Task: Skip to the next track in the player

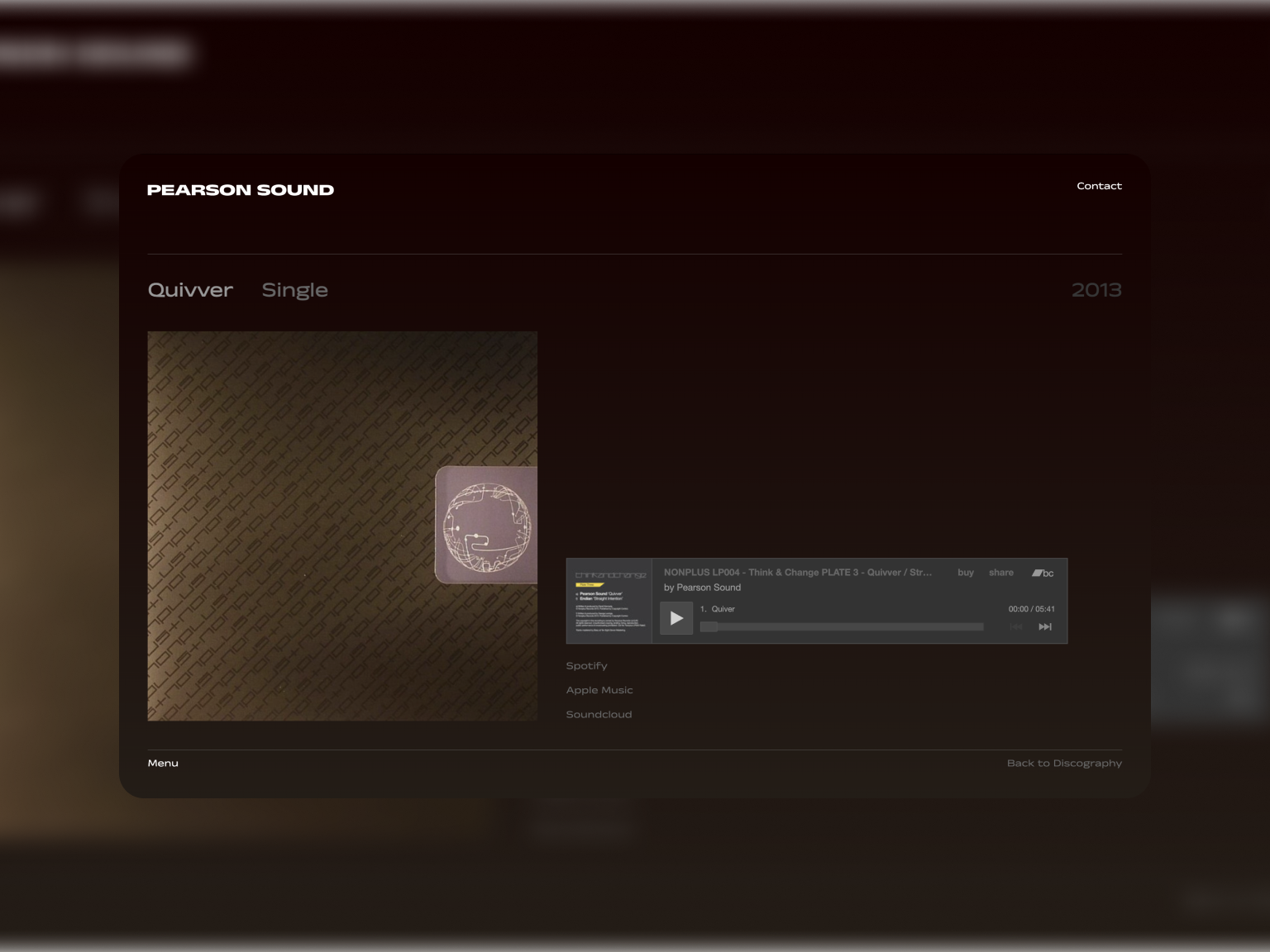Action: tap(1045, 627)
